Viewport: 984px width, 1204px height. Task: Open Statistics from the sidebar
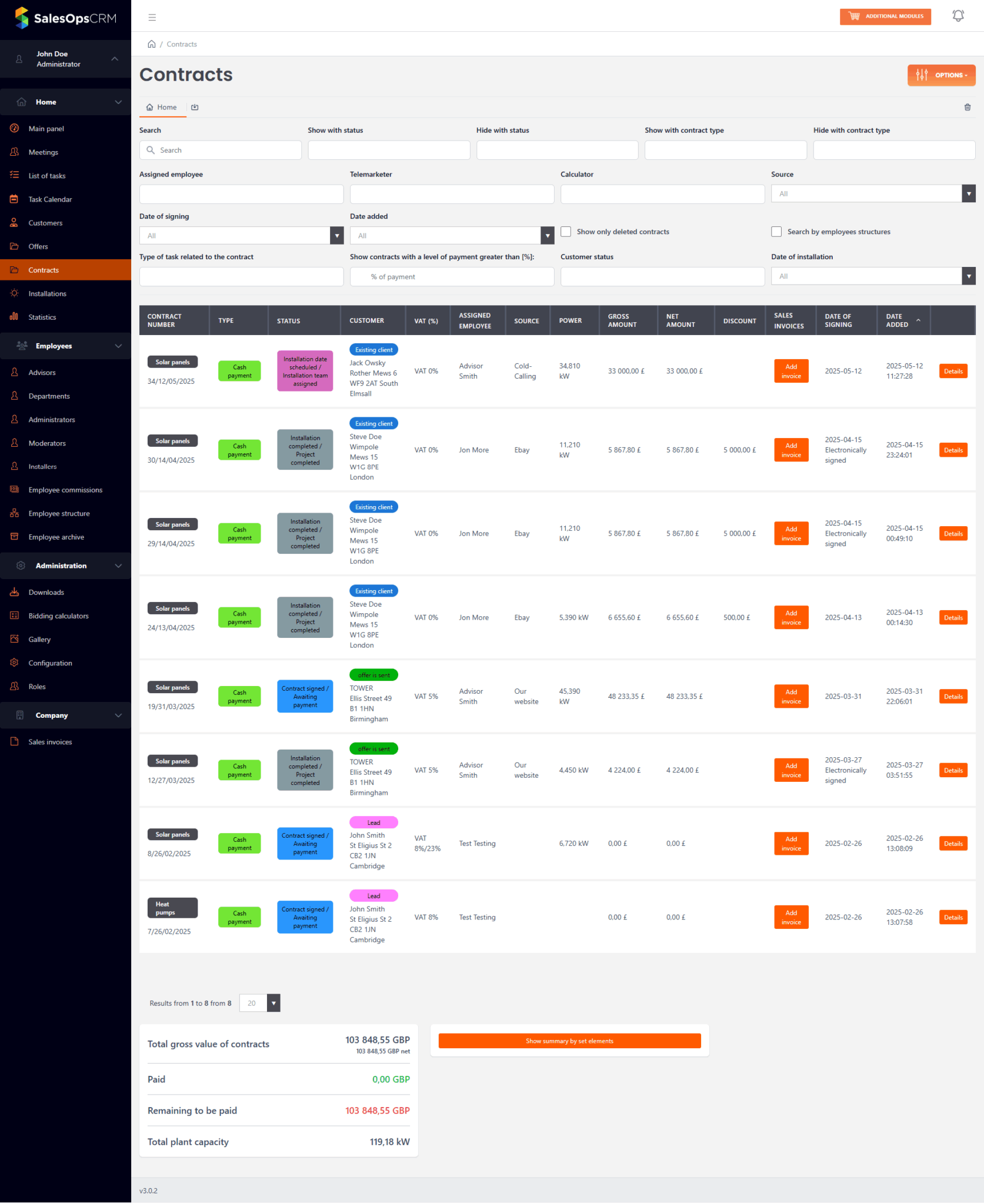[42, 317]
